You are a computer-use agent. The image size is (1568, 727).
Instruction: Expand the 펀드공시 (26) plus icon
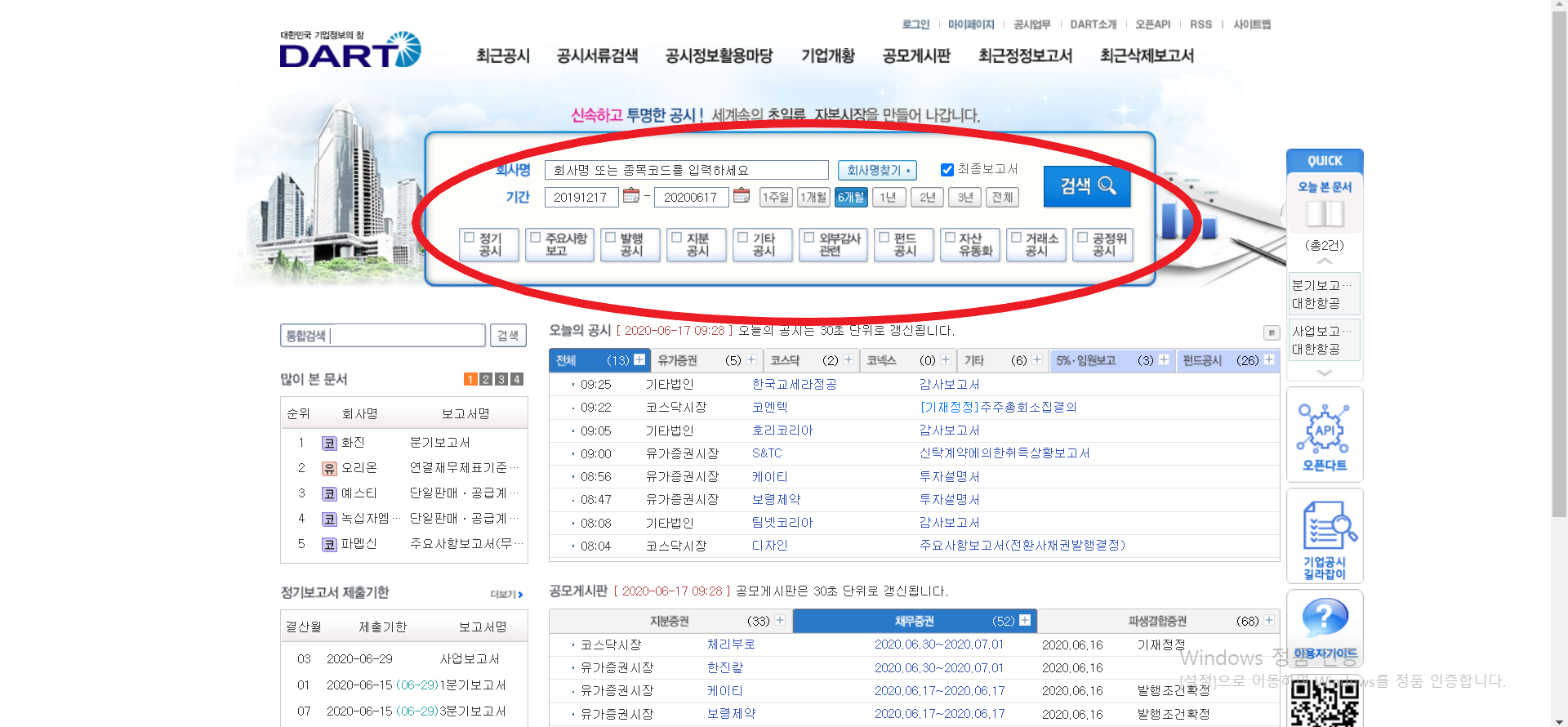1269,359
